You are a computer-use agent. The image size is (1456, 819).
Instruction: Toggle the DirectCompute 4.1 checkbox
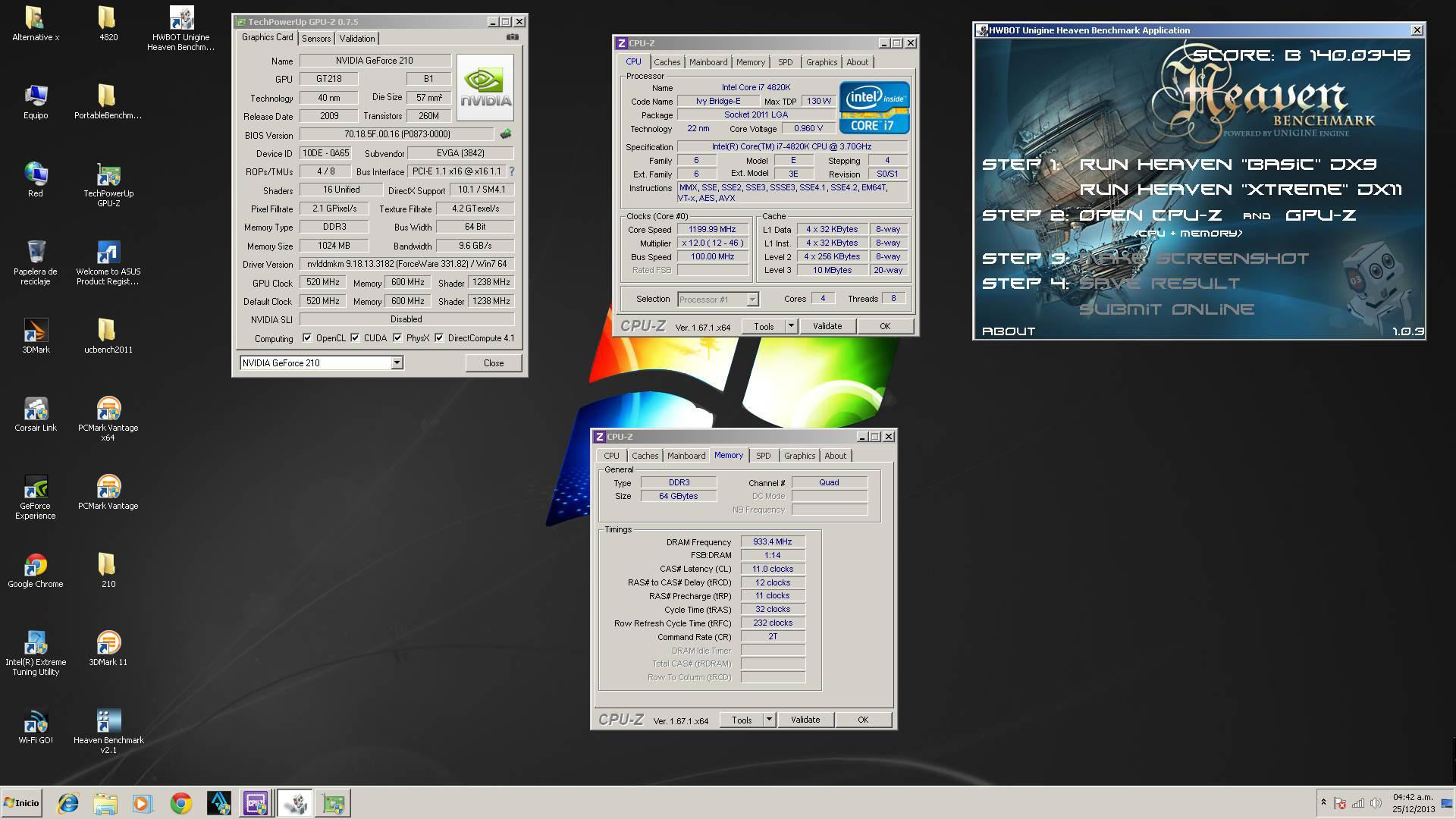pos(439,338)
